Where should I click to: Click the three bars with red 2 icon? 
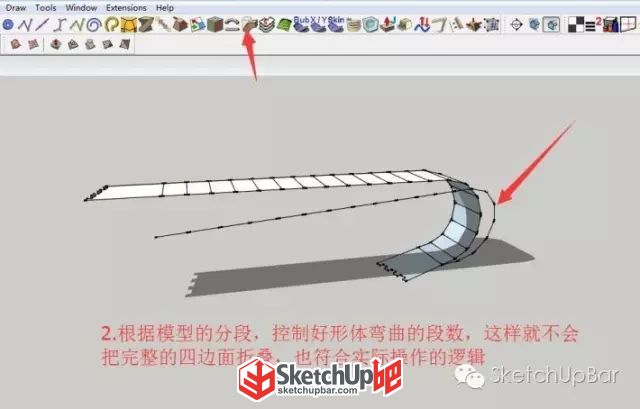click(x=593, y=24)
